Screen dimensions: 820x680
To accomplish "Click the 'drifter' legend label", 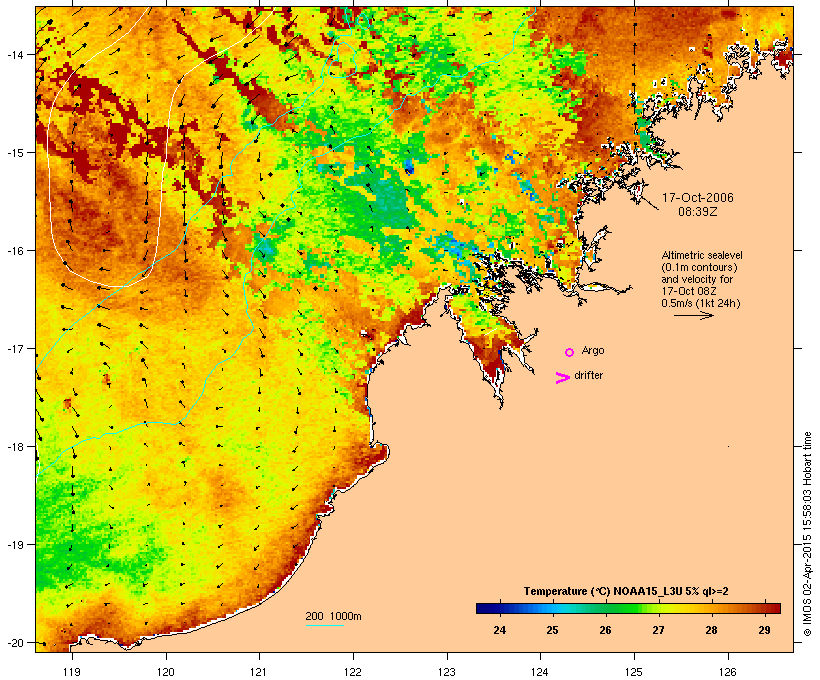I will click(x=588, y=375).
